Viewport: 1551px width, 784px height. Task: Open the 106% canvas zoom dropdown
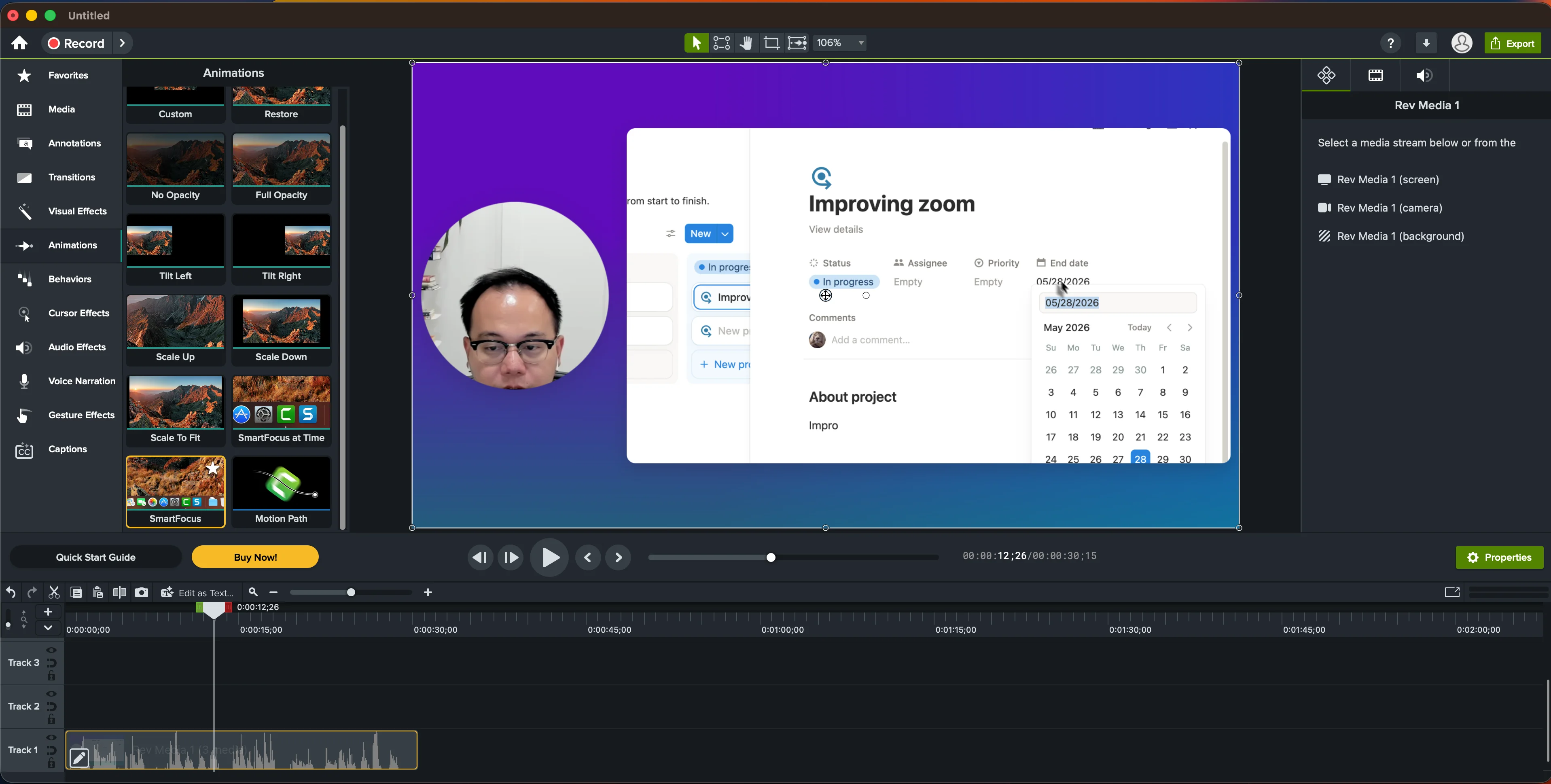tap(840, 43)
